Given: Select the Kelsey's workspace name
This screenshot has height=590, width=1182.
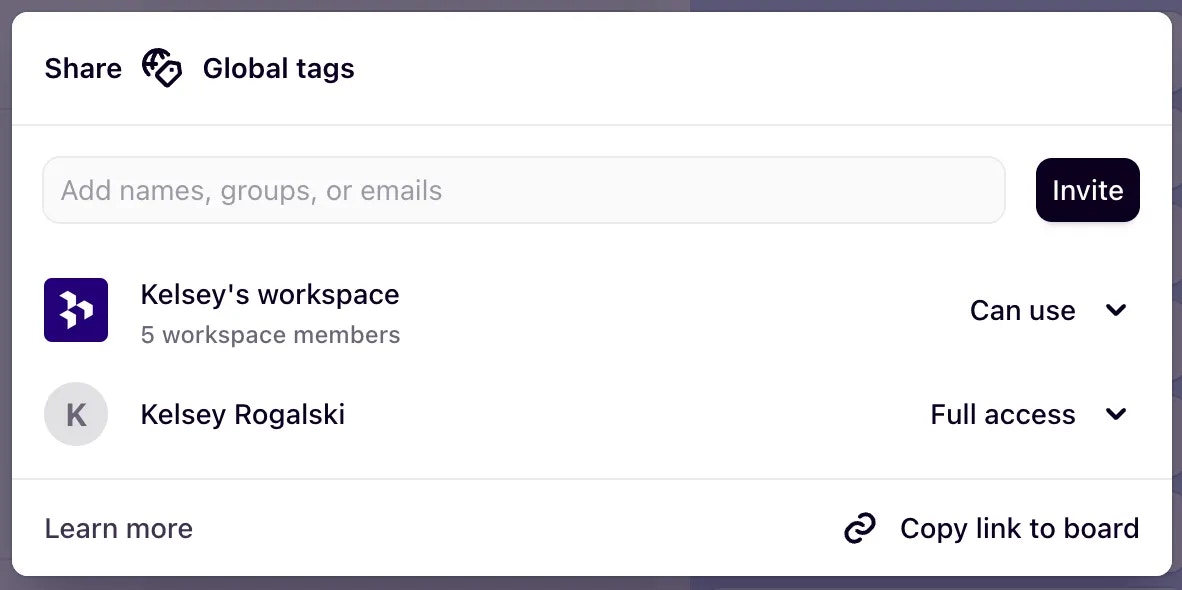Looking at the screenshot, I should coord(270,294).
